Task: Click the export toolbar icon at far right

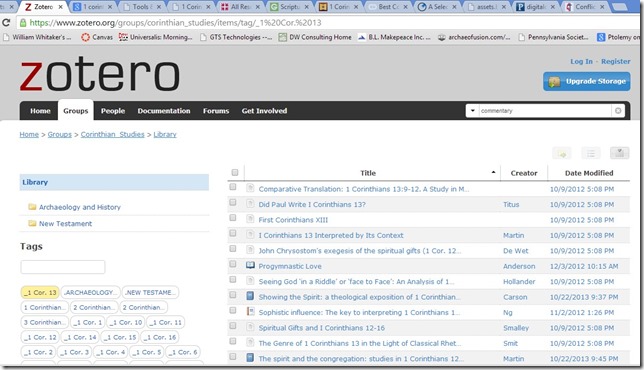Action: [x=619, y=153]
